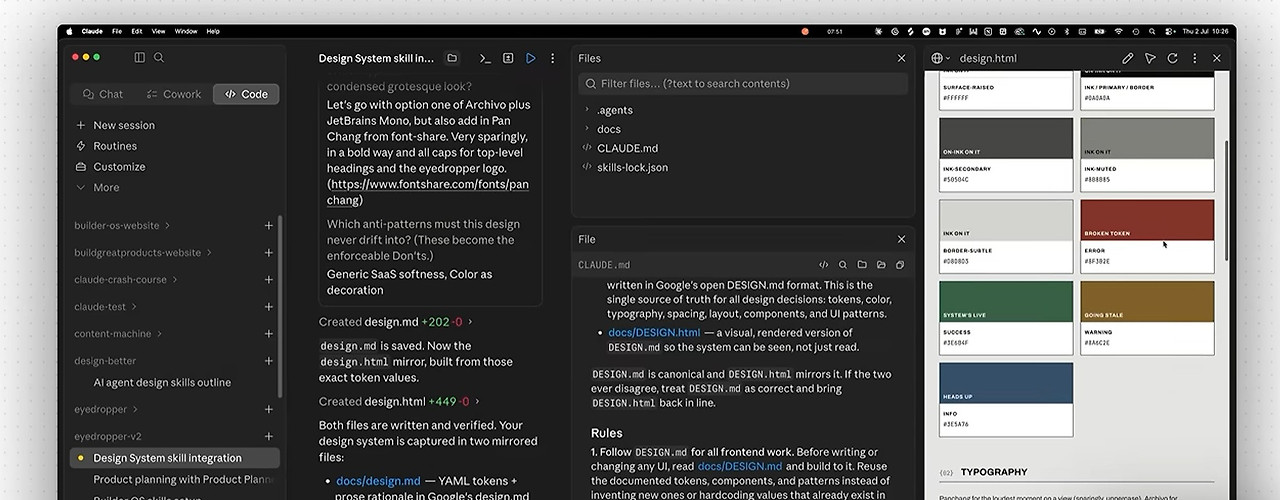Open the Window menu in menu bar
Image resolution: width=1280 pixels, height=500 pixels.
coord(186,31)
